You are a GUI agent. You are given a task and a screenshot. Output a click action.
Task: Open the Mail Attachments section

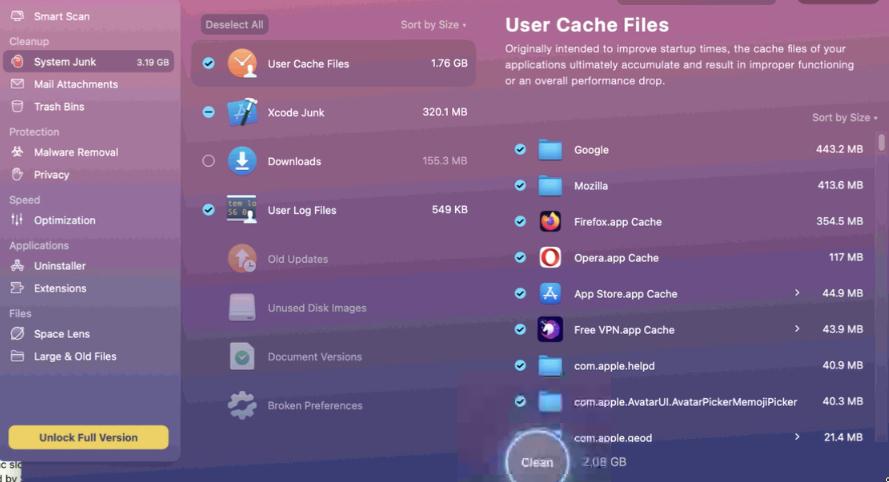pos(76,84)
